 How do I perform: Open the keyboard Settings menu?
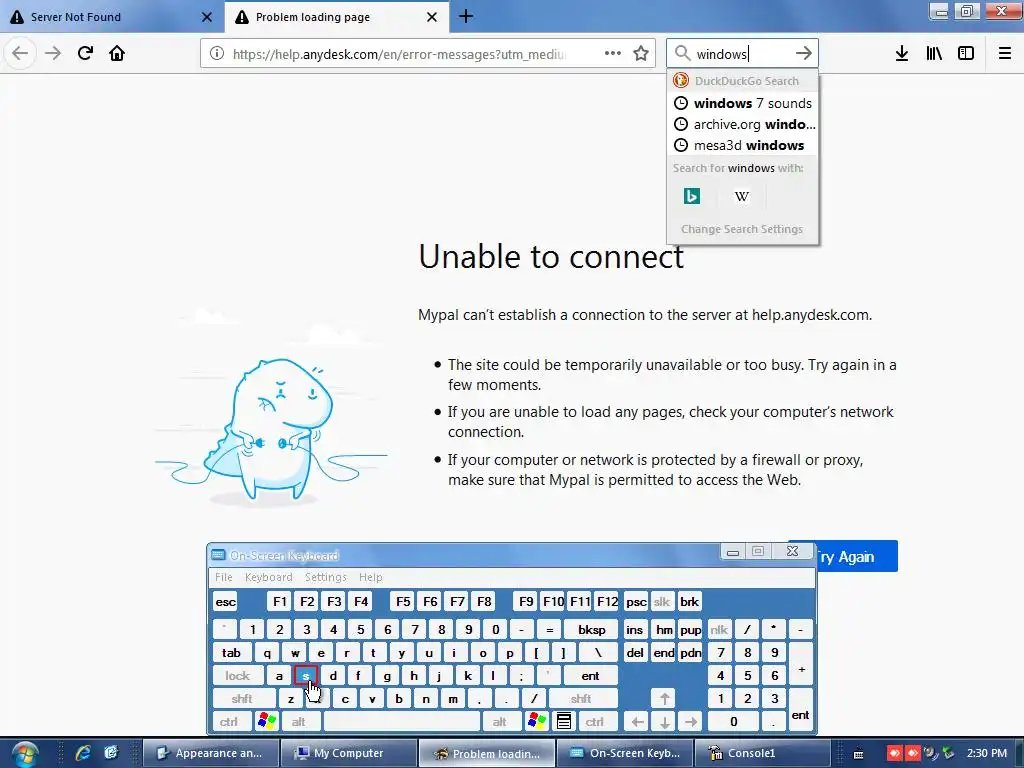(325, 577)
